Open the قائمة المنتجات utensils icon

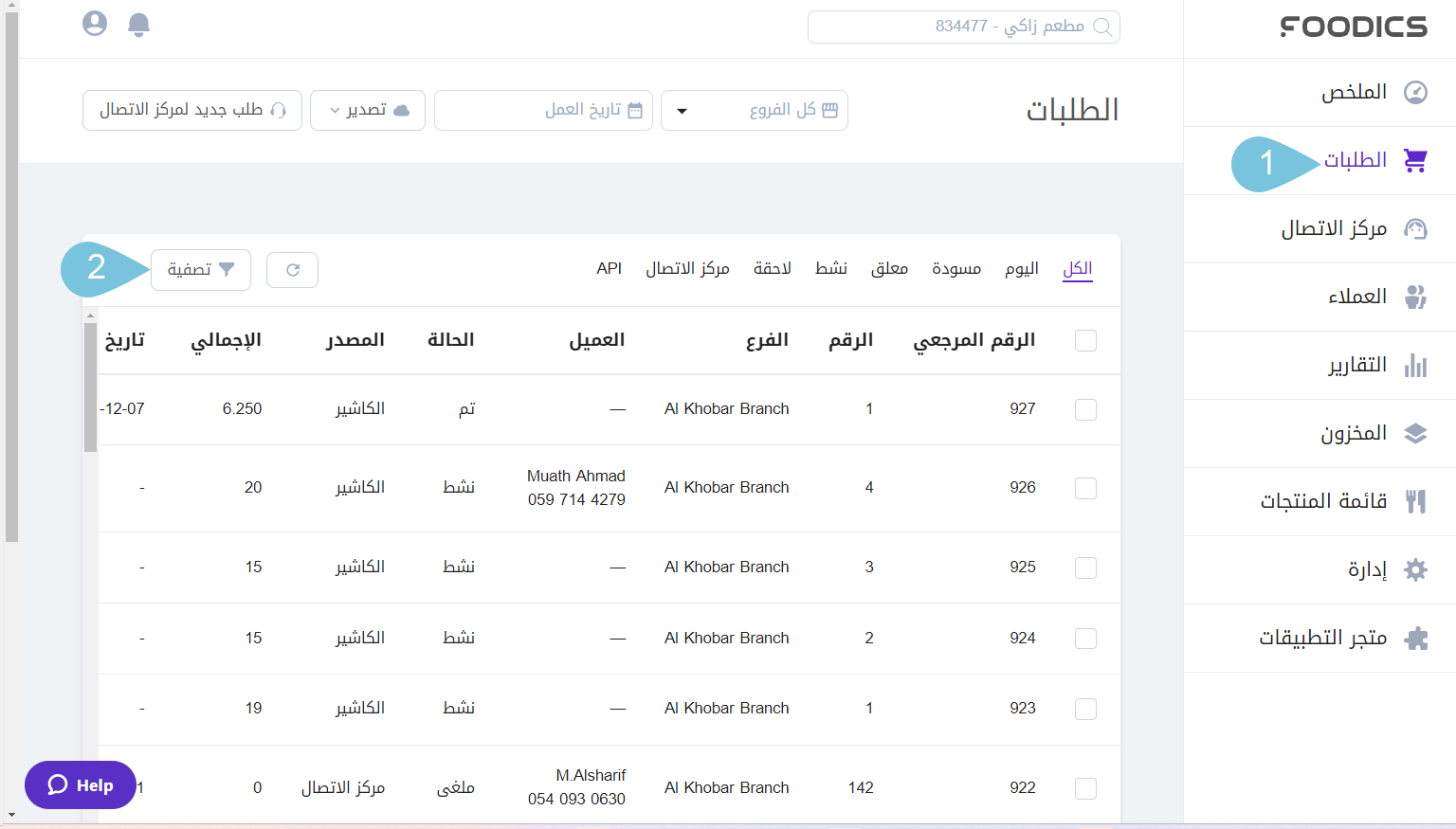pos(1416,501)
